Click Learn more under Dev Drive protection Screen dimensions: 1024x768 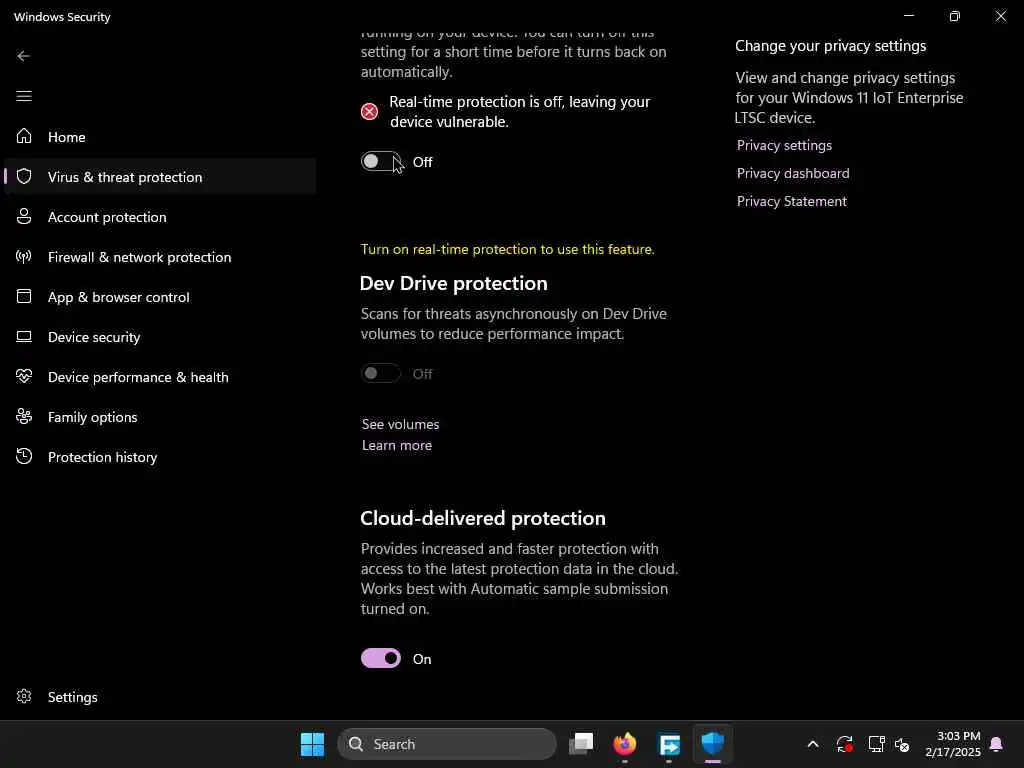click(396, 445)
